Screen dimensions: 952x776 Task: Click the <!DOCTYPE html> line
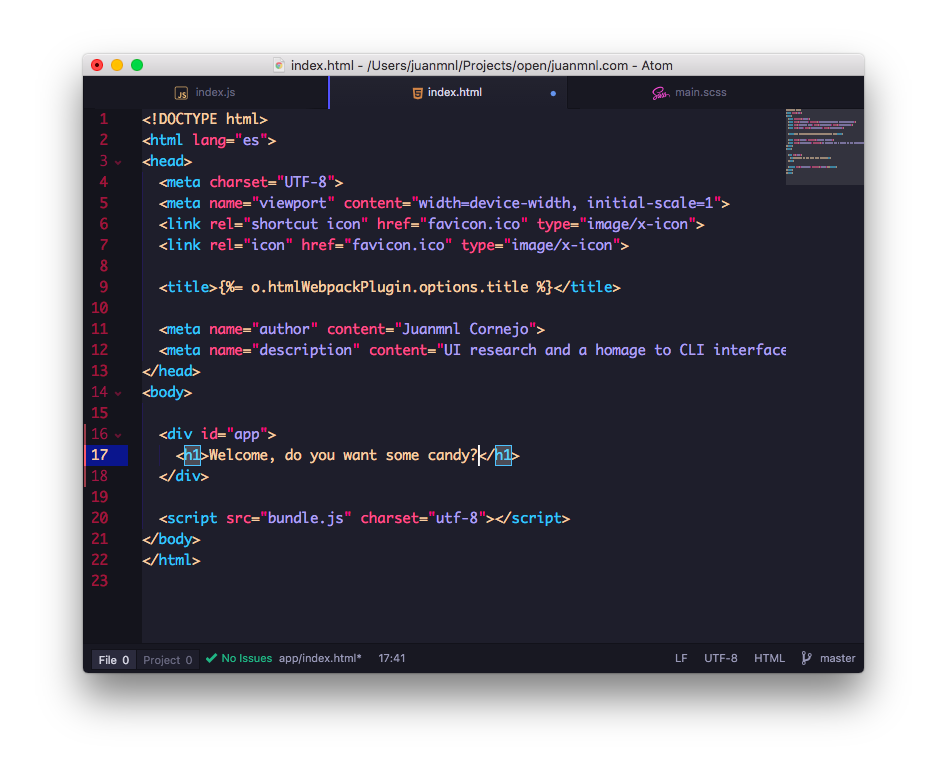pos(205,119)
